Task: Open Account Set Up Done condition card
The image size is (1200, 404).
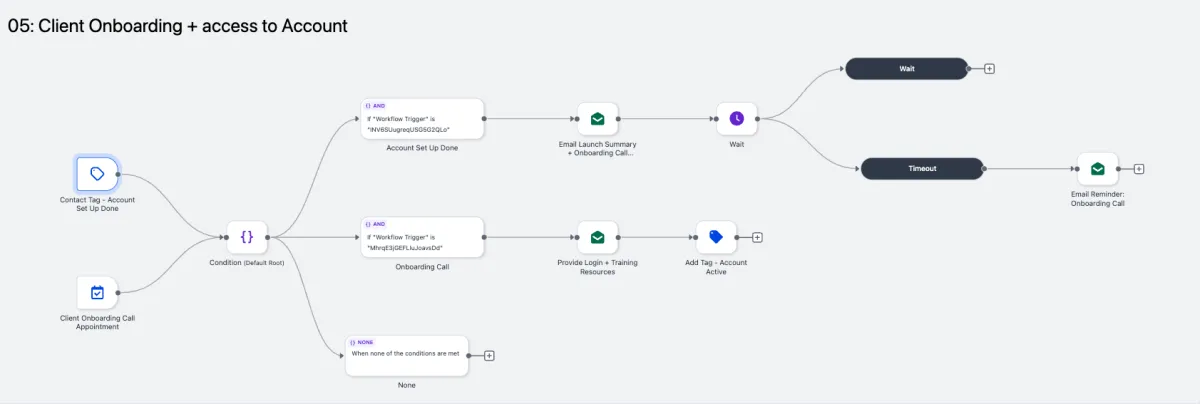Action: pos(421,118)
